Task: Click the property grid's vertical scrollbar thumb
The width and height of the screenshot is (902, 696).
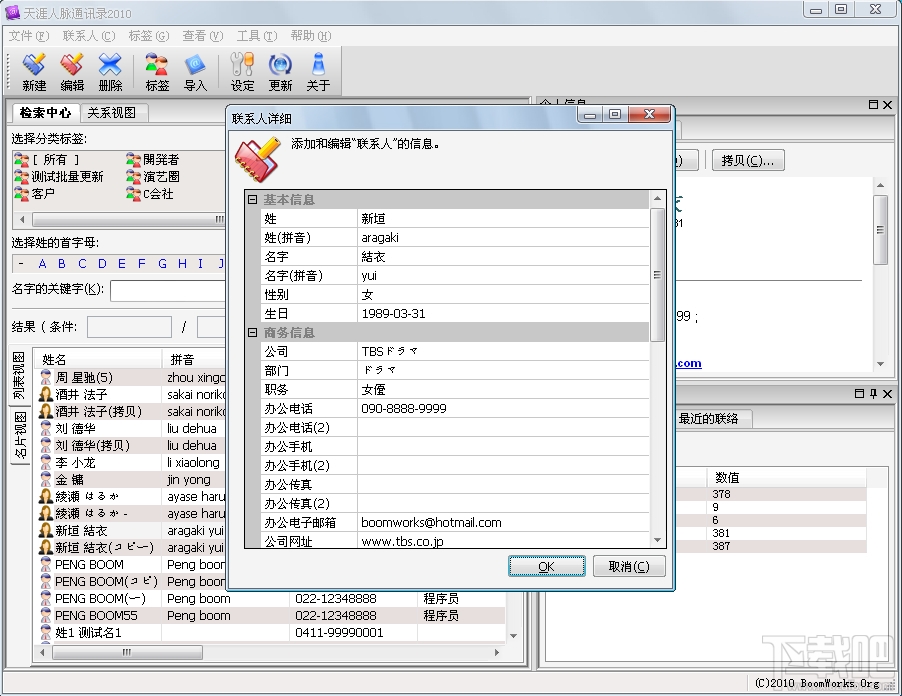Action: coord(657,275)
